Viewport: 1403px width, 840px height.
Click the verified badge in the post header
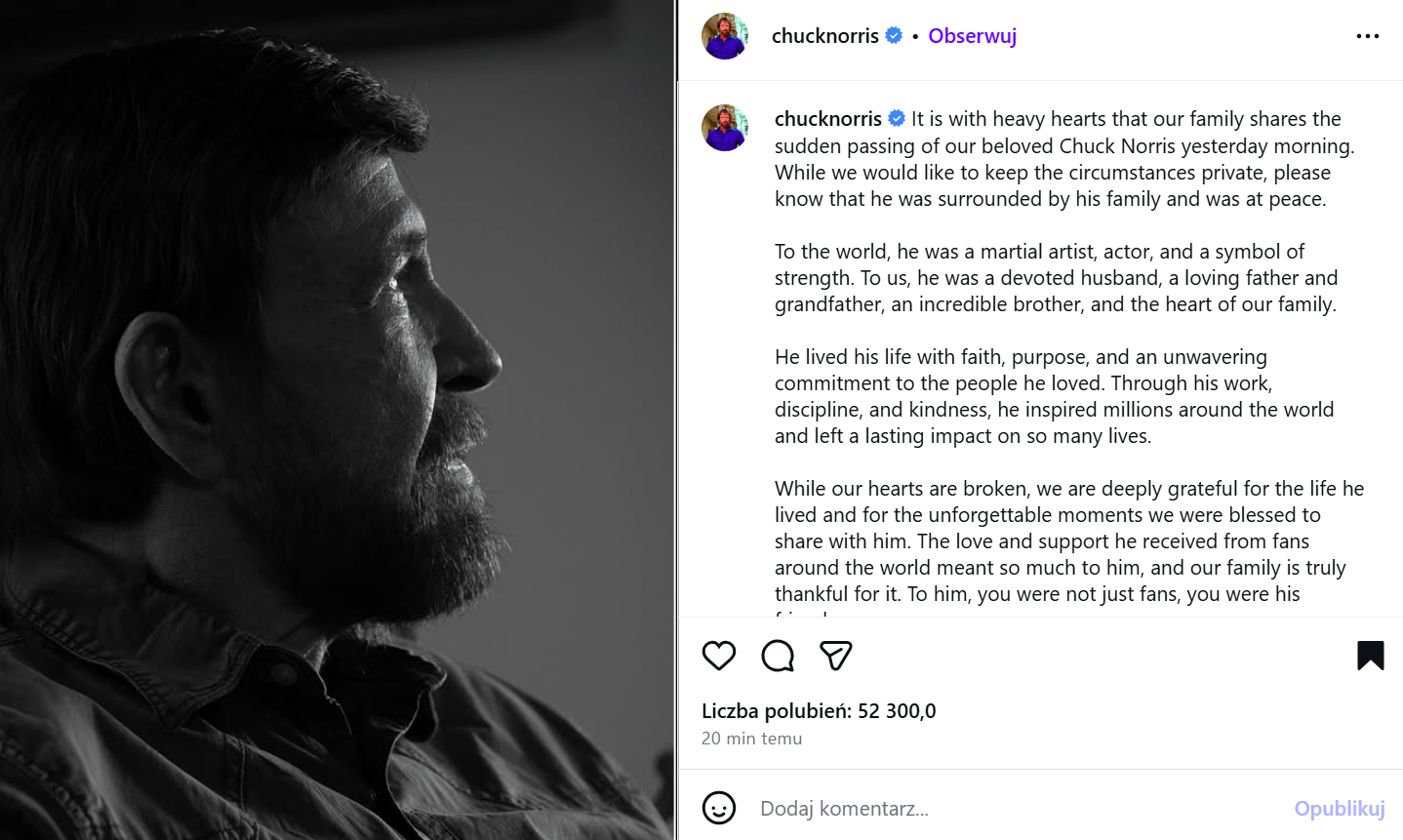pyautogui.click(x=894, y=36)
